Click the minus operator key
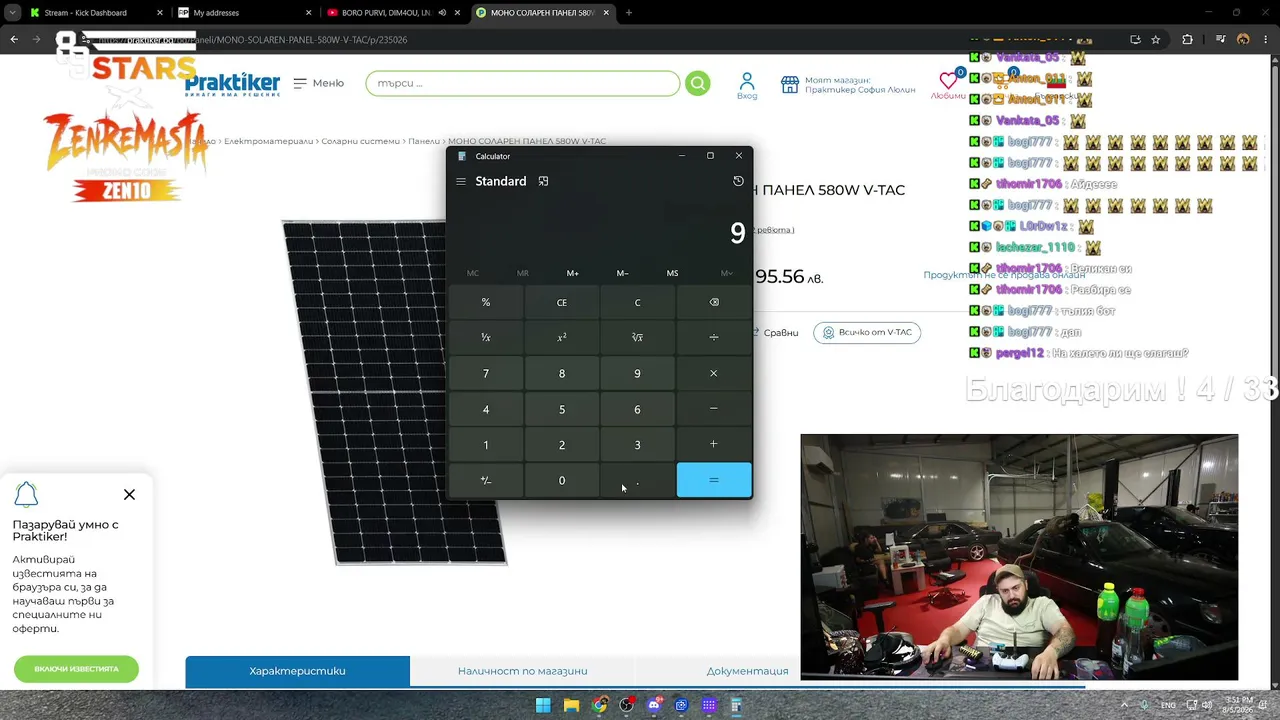 pos(713,409)
